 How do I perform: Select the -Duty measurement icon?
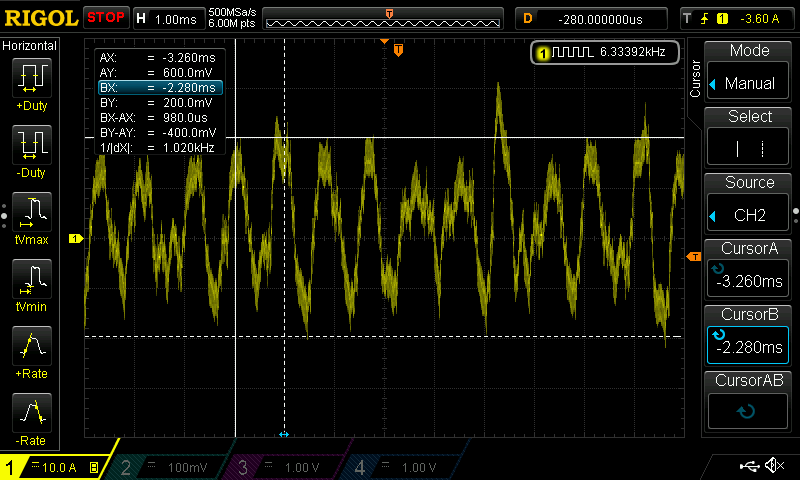(x=32, y=144)
